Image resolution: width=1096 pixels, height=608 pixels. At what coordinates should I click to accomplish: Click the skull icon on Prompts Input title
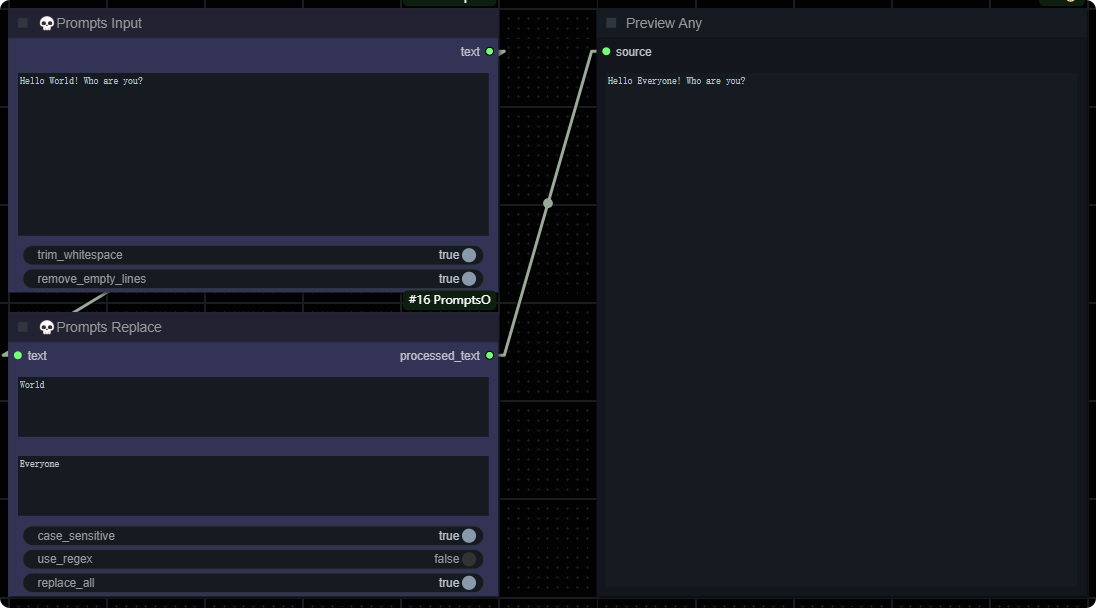pos(46,23)
